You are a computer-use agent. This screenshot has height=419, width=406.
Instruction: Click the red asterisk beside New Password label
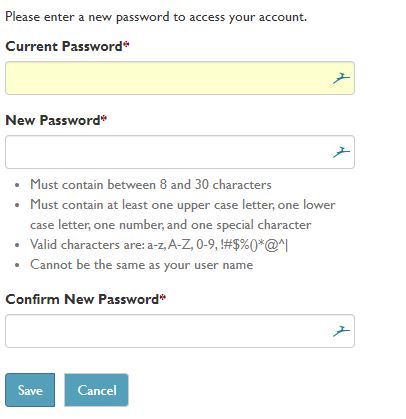point(104,118)
